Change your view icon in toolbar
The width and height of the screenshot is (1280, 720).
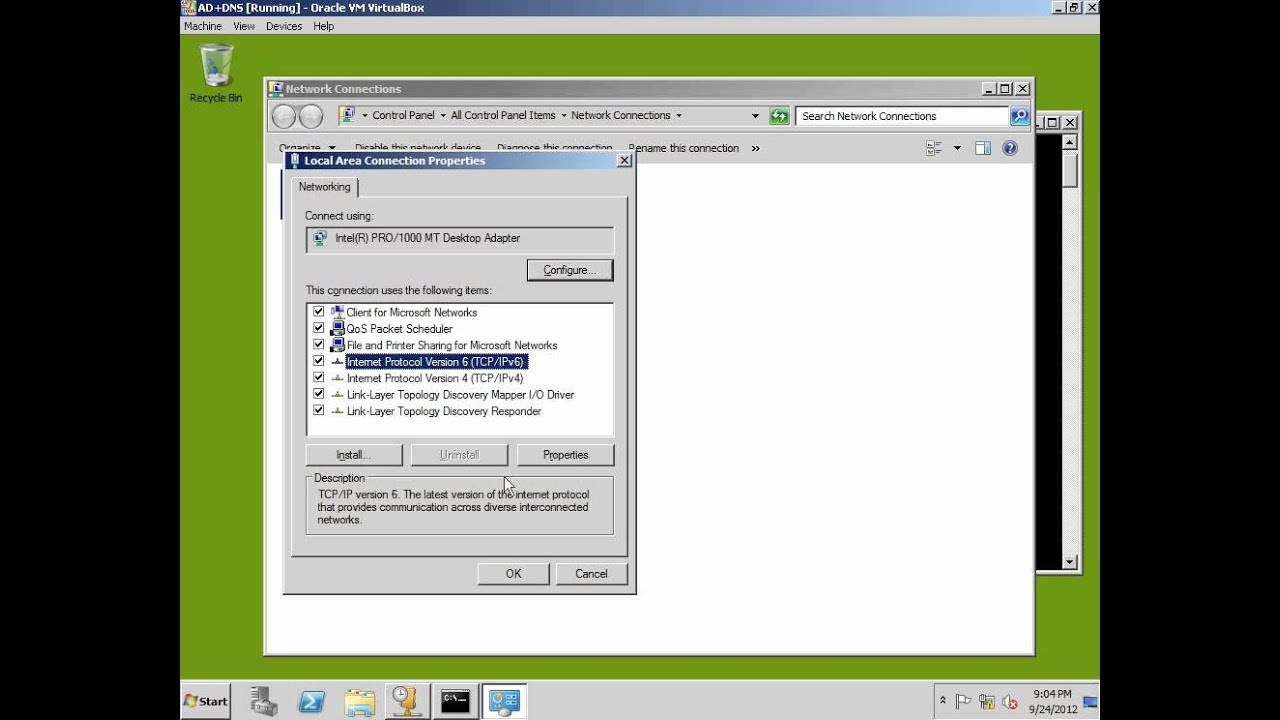935,148
